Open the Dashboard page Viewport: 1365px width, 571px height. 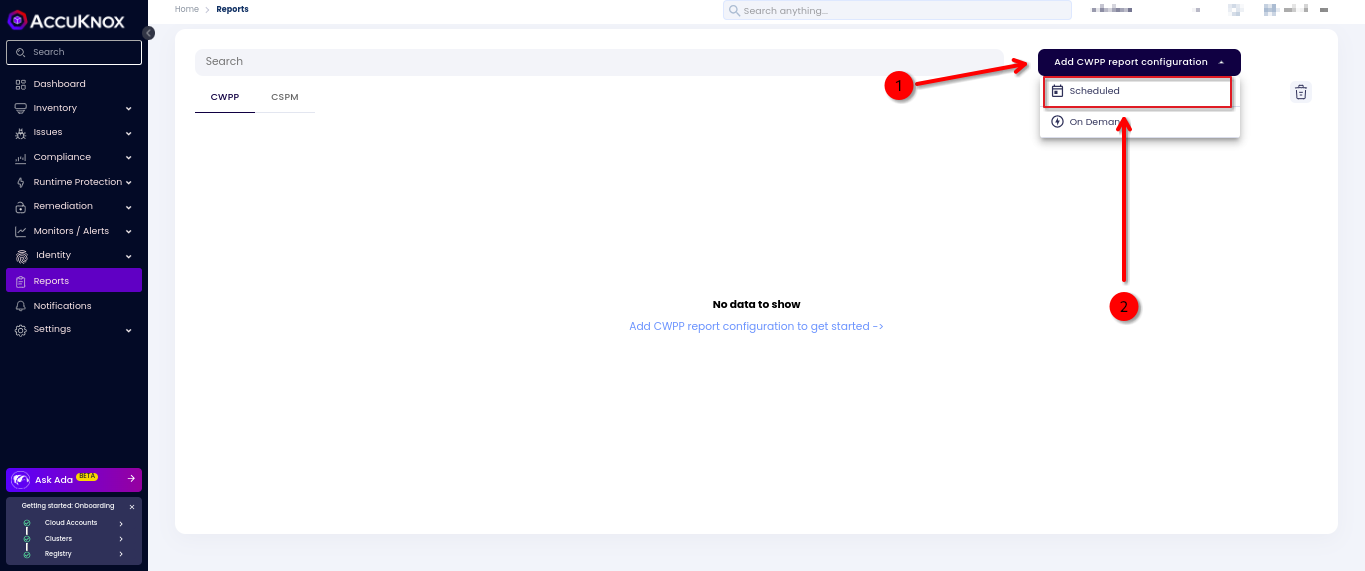[74, 84]
